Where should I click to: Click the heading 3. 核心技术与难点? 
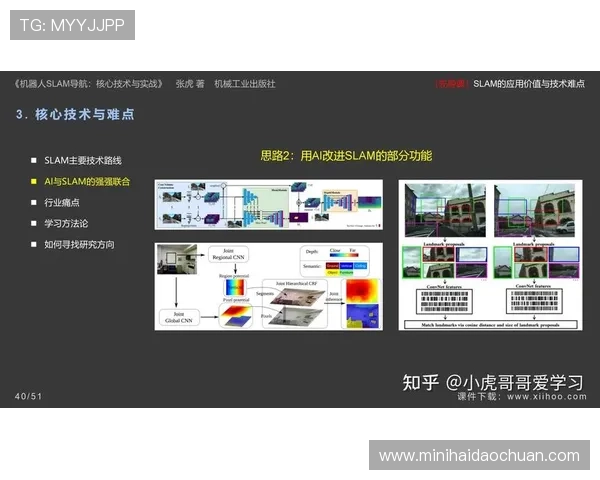coord(75,114)
